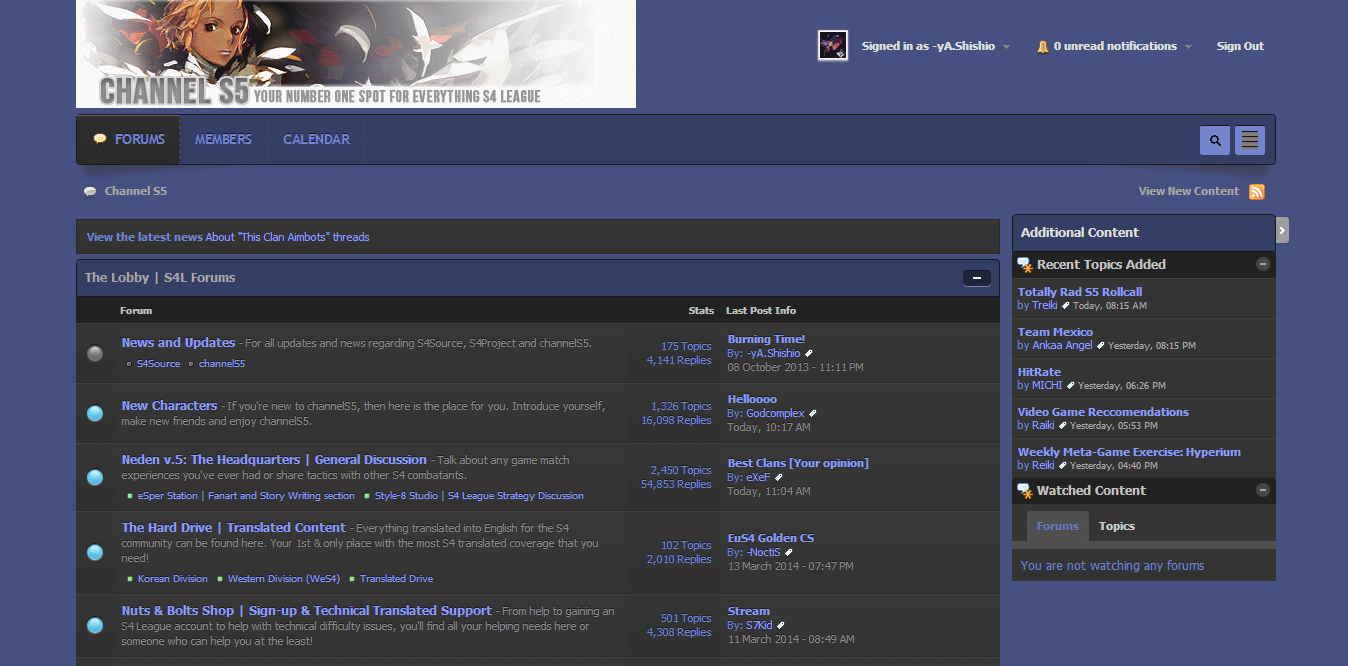This screenshot has height=666, width=1348.
Task: Collapse the Watched Content block
Action: click(x=1263, y=490)
